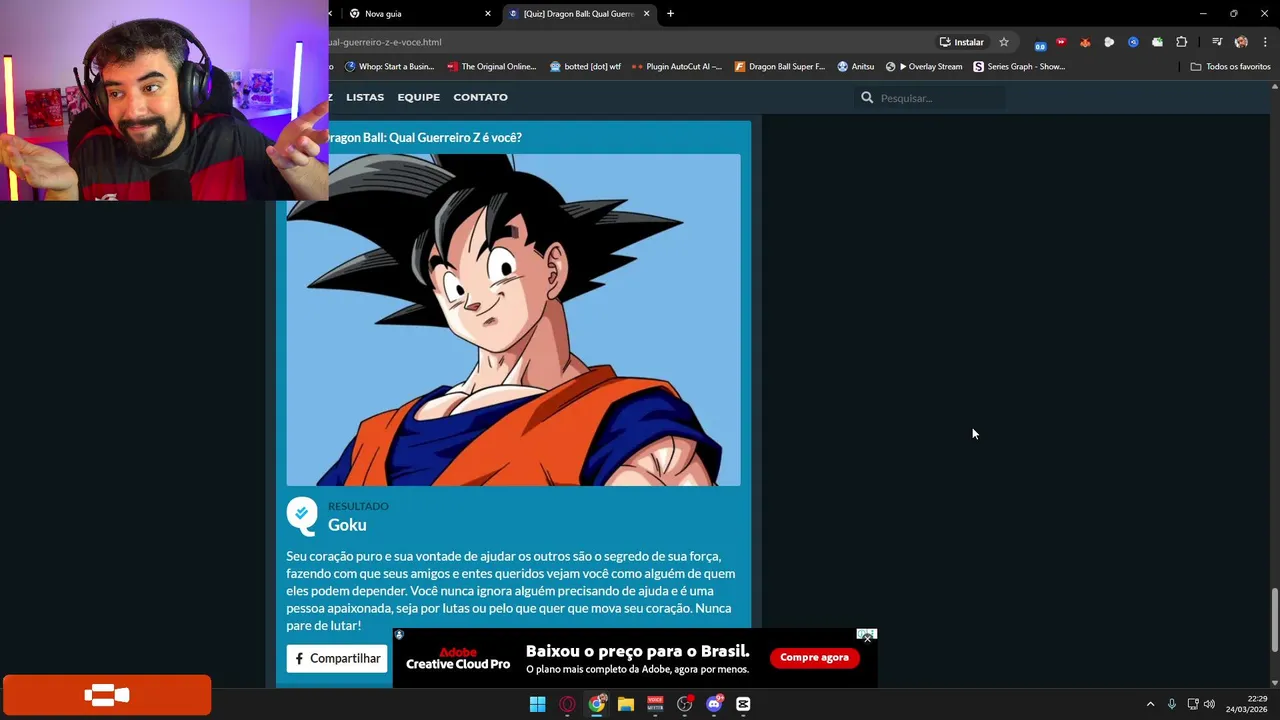
Task: Go to the CONTATO menu item
Action: [x=480, y=97]
